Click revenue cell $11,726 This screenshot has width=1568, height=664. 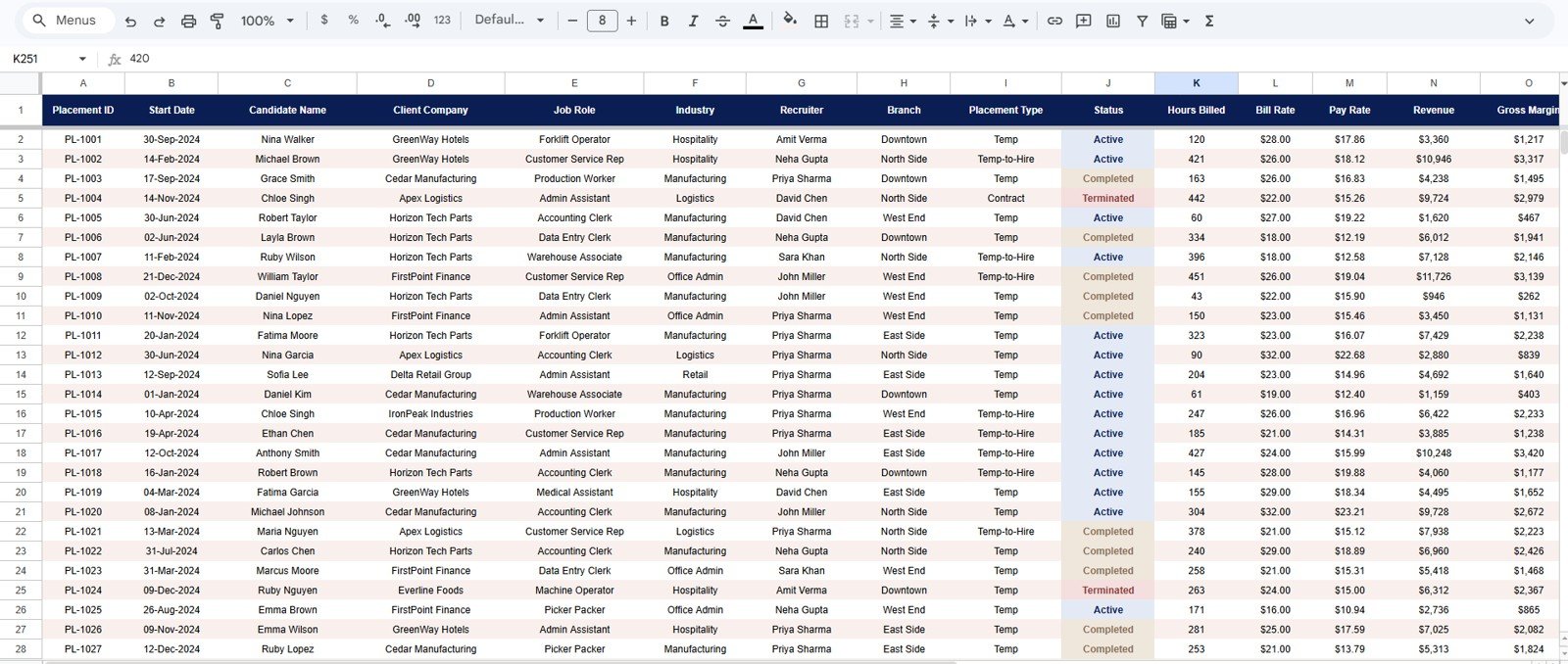[1433, 276]
